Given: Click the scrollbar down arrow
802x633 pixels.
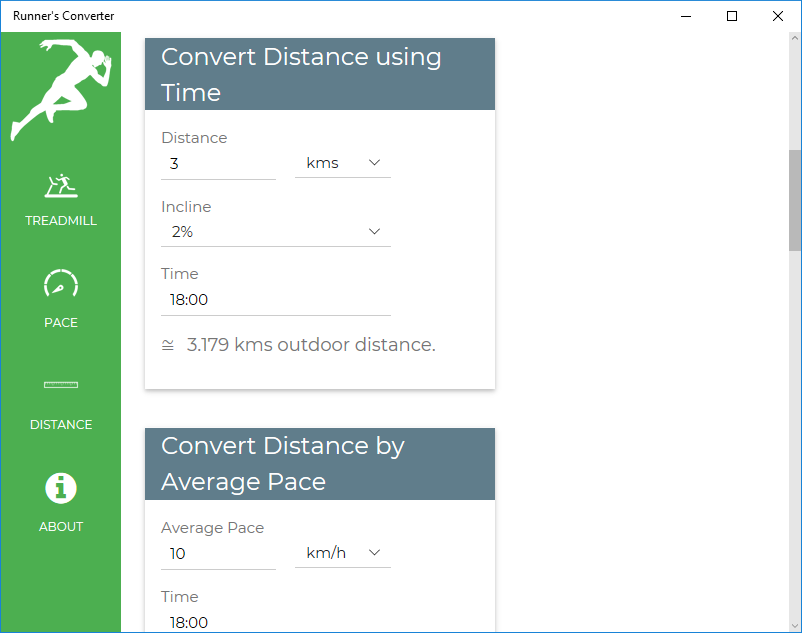Looking at the screenshot, I should 795,626.
